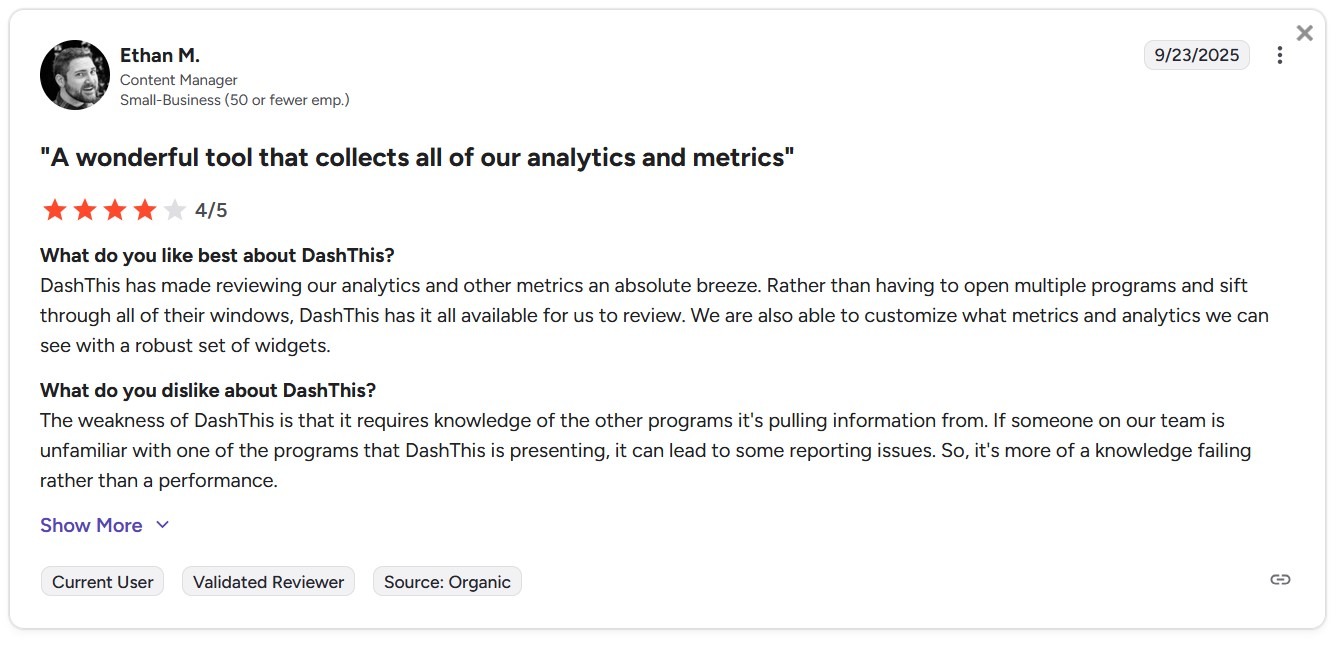The width and height of the screenshot is (1338, 647).
Task: Click the third red rating star
Action: pyautogui.click(x=115, y=210)
